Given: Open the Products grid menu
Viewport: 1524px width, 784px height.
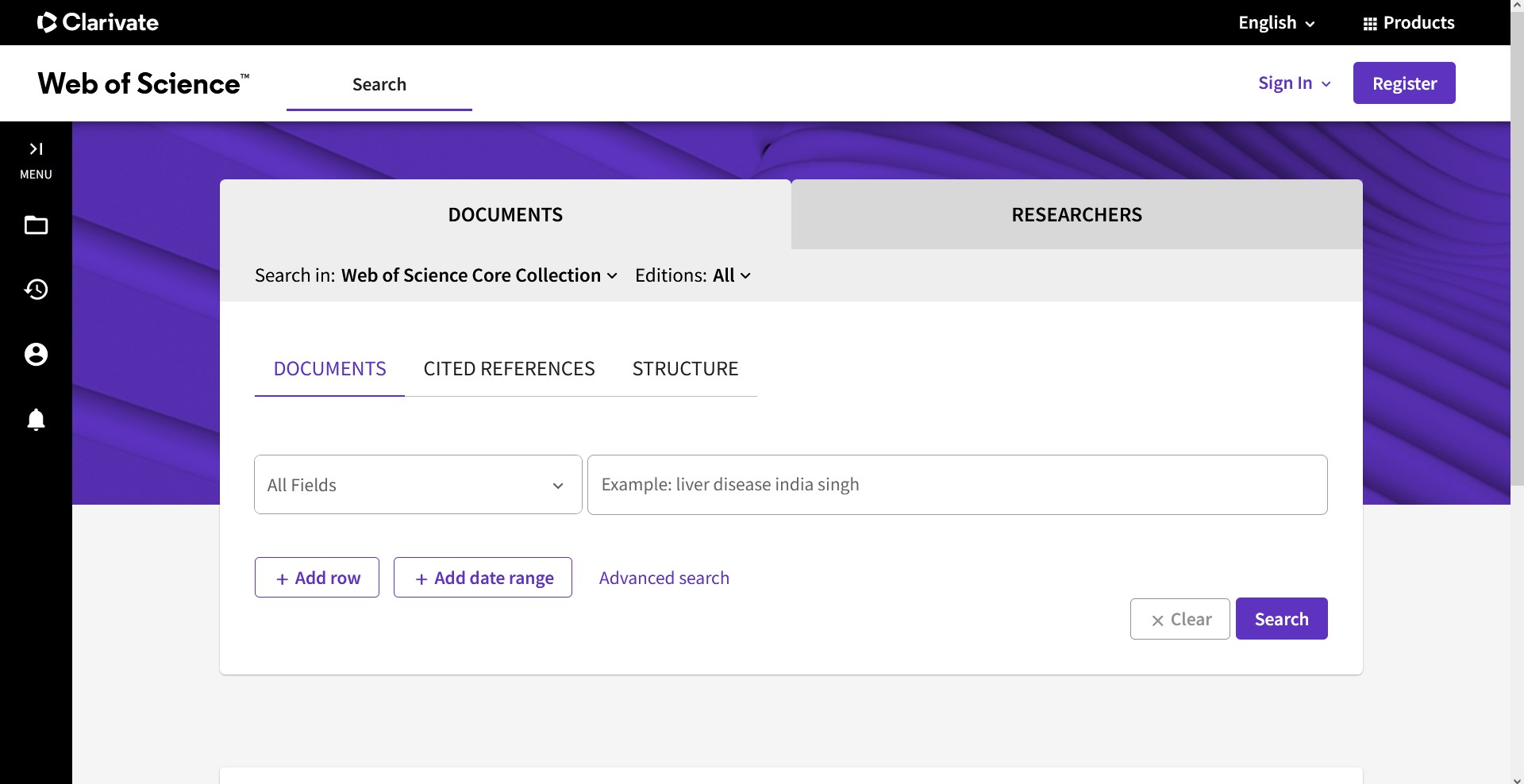Looking at the screenshot, I should pos(1408,23).
